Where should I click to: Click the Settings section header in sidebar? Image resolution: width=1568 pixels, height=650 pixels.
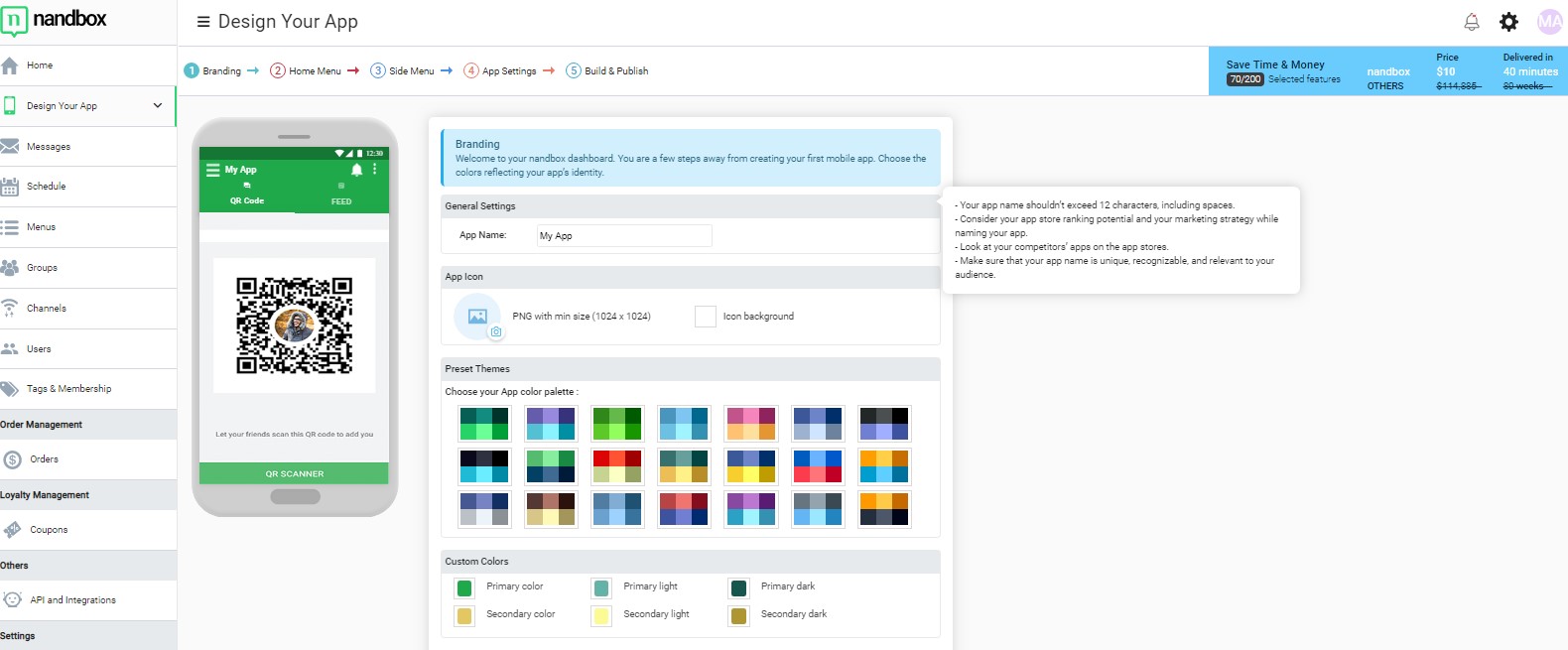88,636
